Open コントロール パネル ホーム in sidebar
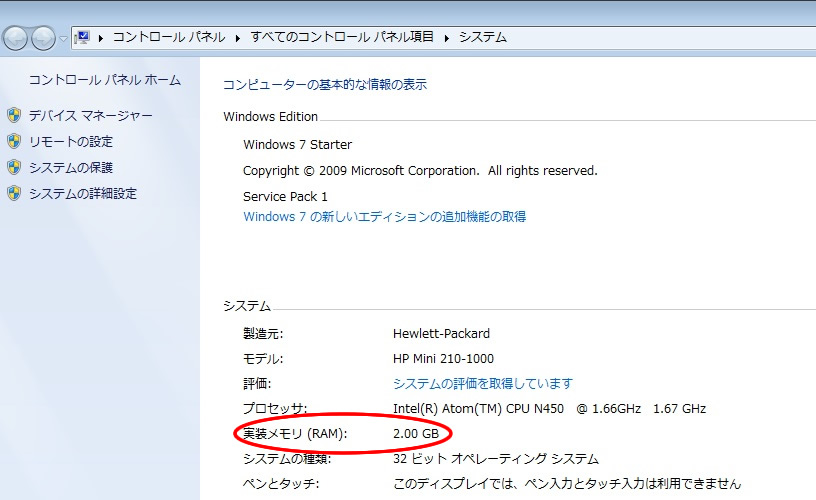 [x=104, y=80]
